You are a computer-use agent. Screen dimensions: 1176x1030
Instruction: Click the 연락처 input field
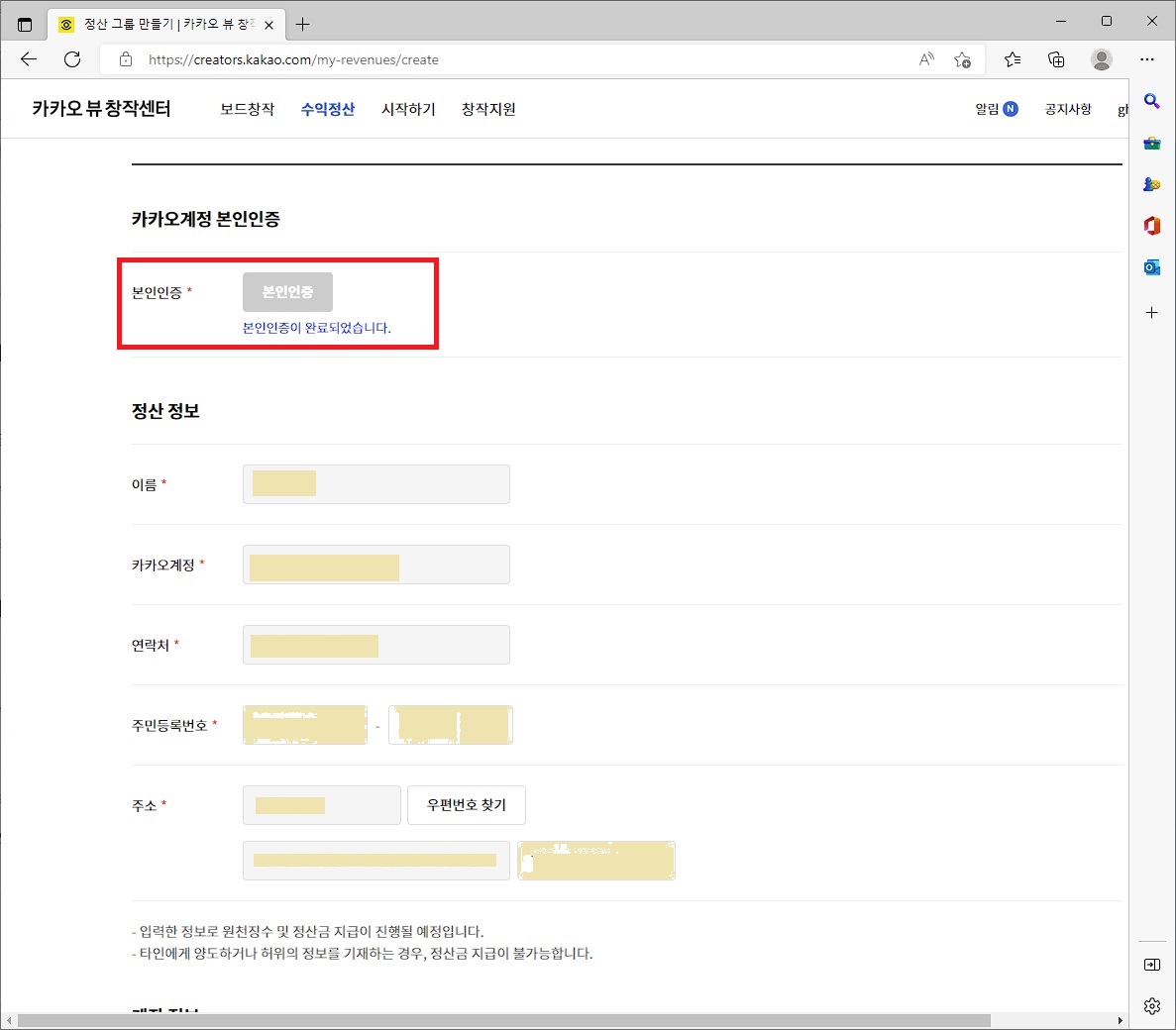point(375,645)
